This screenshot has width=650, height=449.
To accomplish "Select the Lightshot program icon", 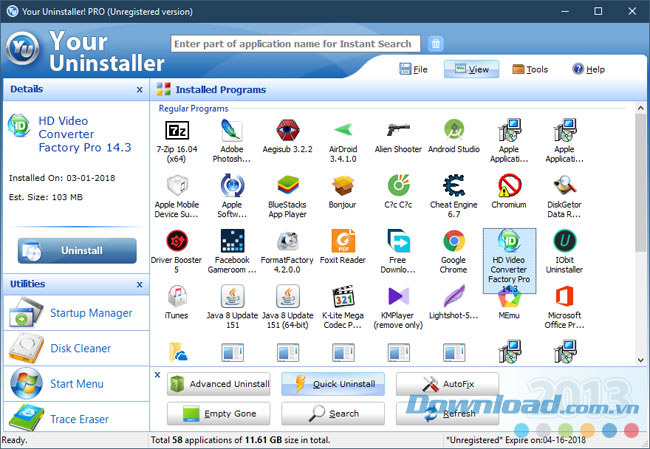I will 454,296.
